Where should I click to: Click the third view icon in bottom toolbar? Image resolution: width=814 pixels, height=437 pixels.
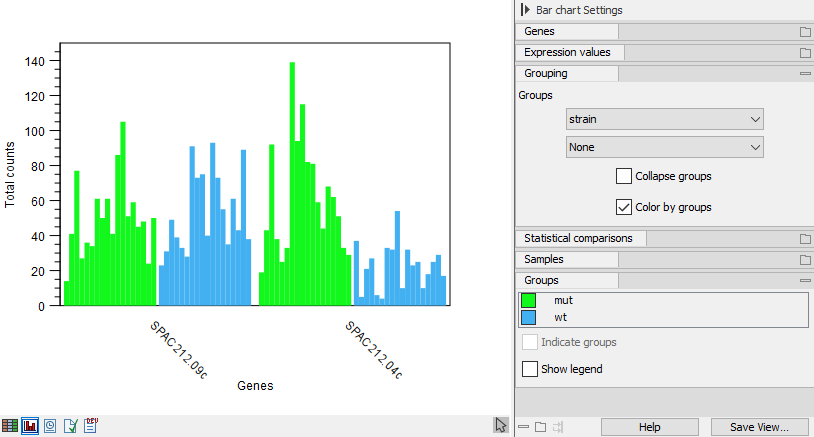pos(50,426)
